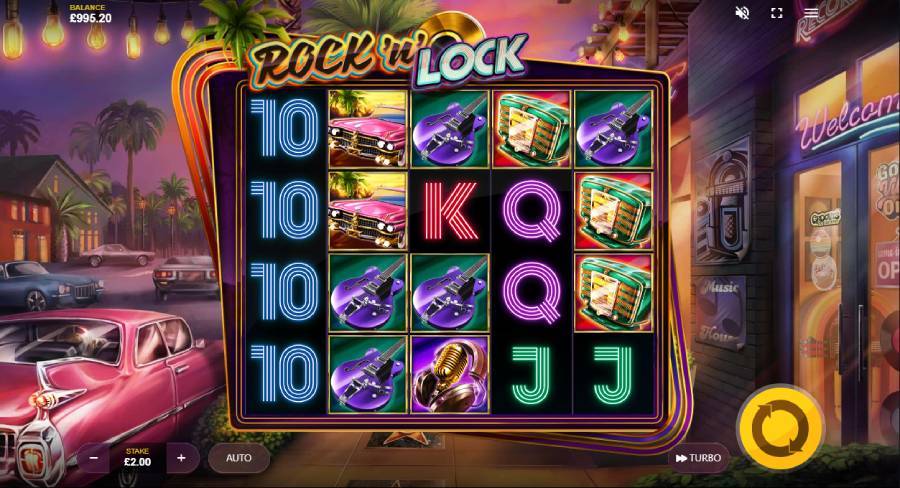Click the bottom-left purple guitar symbol
The width and height of the screenshot is (900, 488).
coord(368,374)
